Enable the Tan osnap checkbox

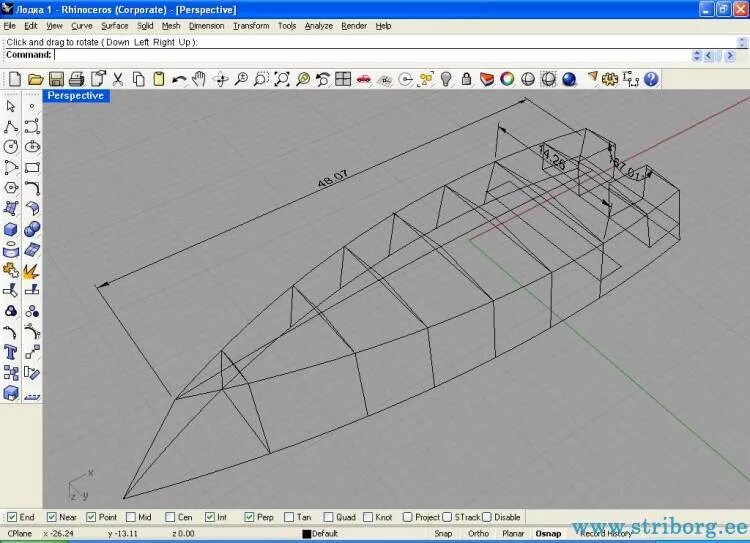tap(288, 517)
